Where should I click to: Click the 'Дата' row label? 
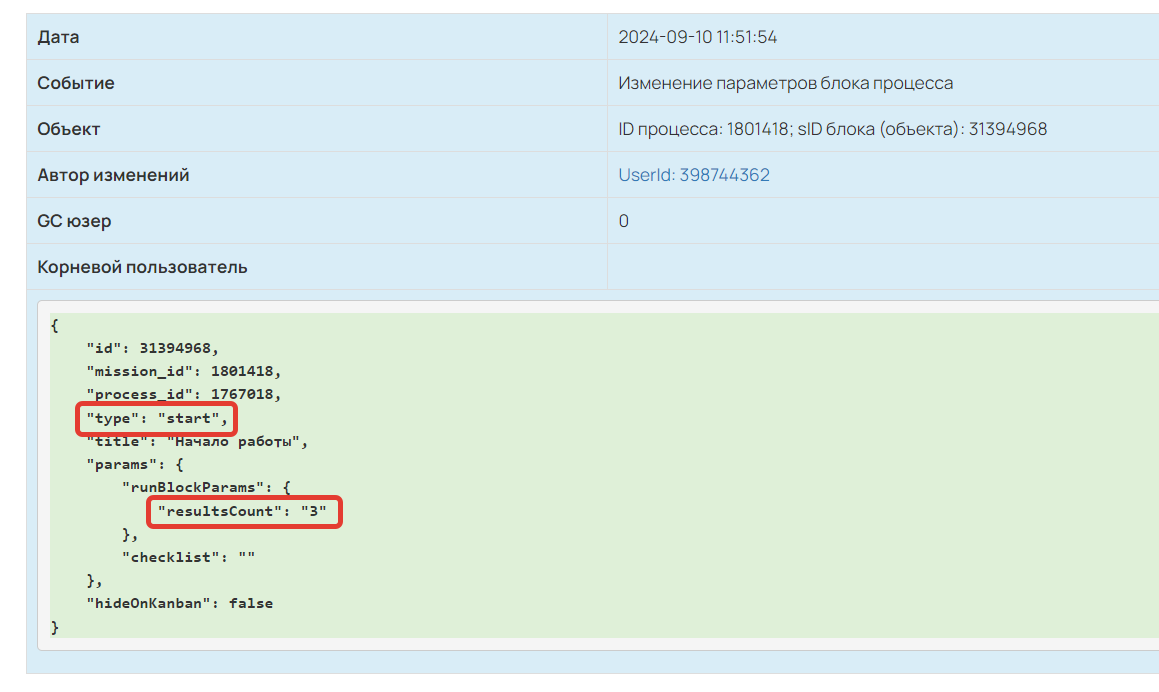(58, 37)
